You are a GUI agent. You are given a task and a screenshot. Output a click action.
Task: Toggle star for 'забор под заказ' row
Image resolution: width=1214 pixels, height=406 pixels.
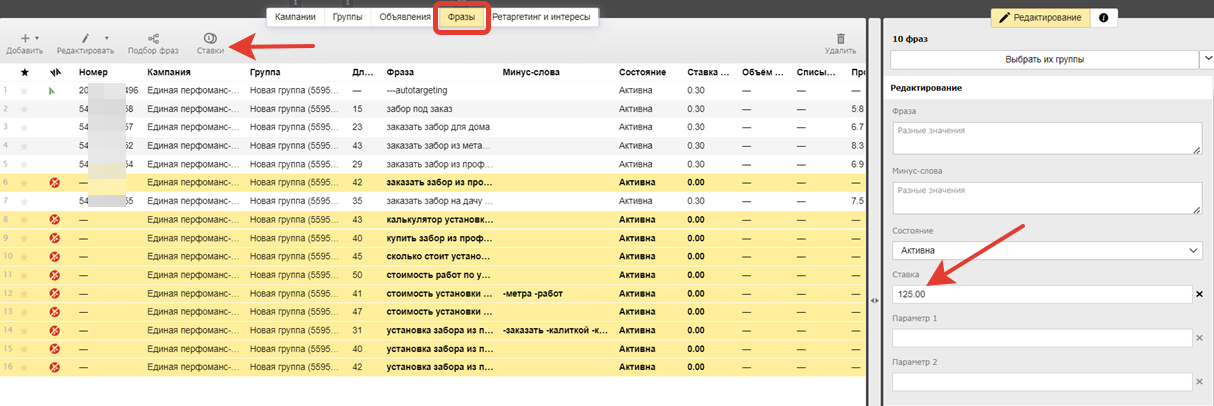point(24,109)
